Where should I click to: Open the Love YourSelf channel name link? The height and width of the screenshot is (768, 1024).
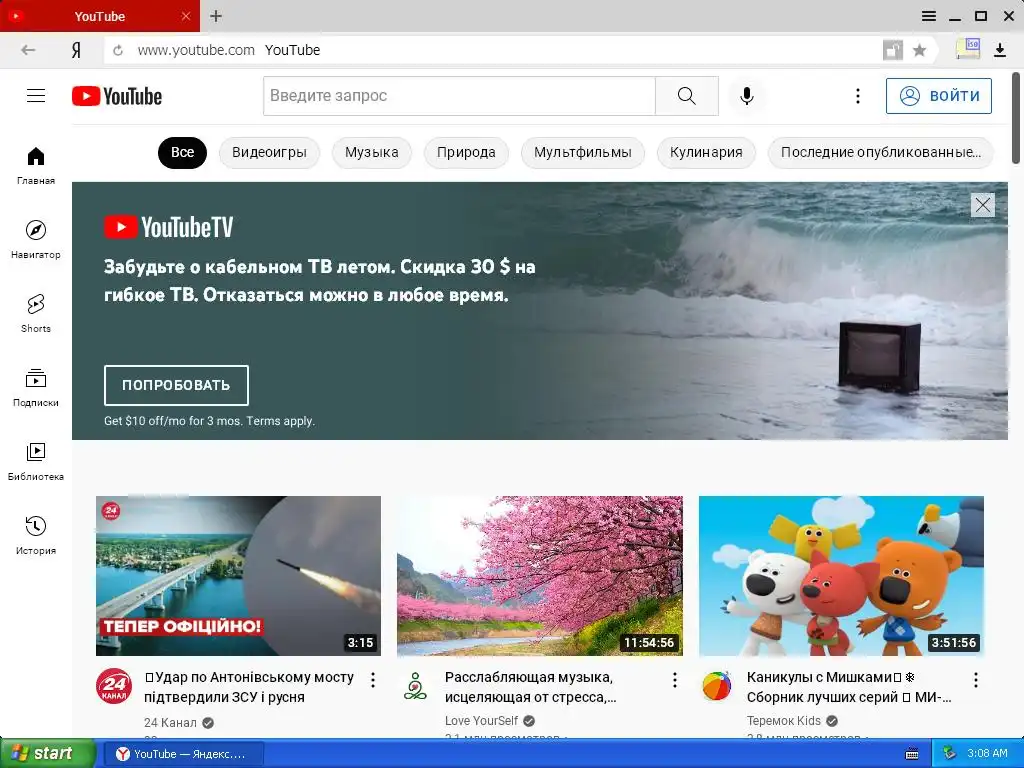[x=481, y=721]
